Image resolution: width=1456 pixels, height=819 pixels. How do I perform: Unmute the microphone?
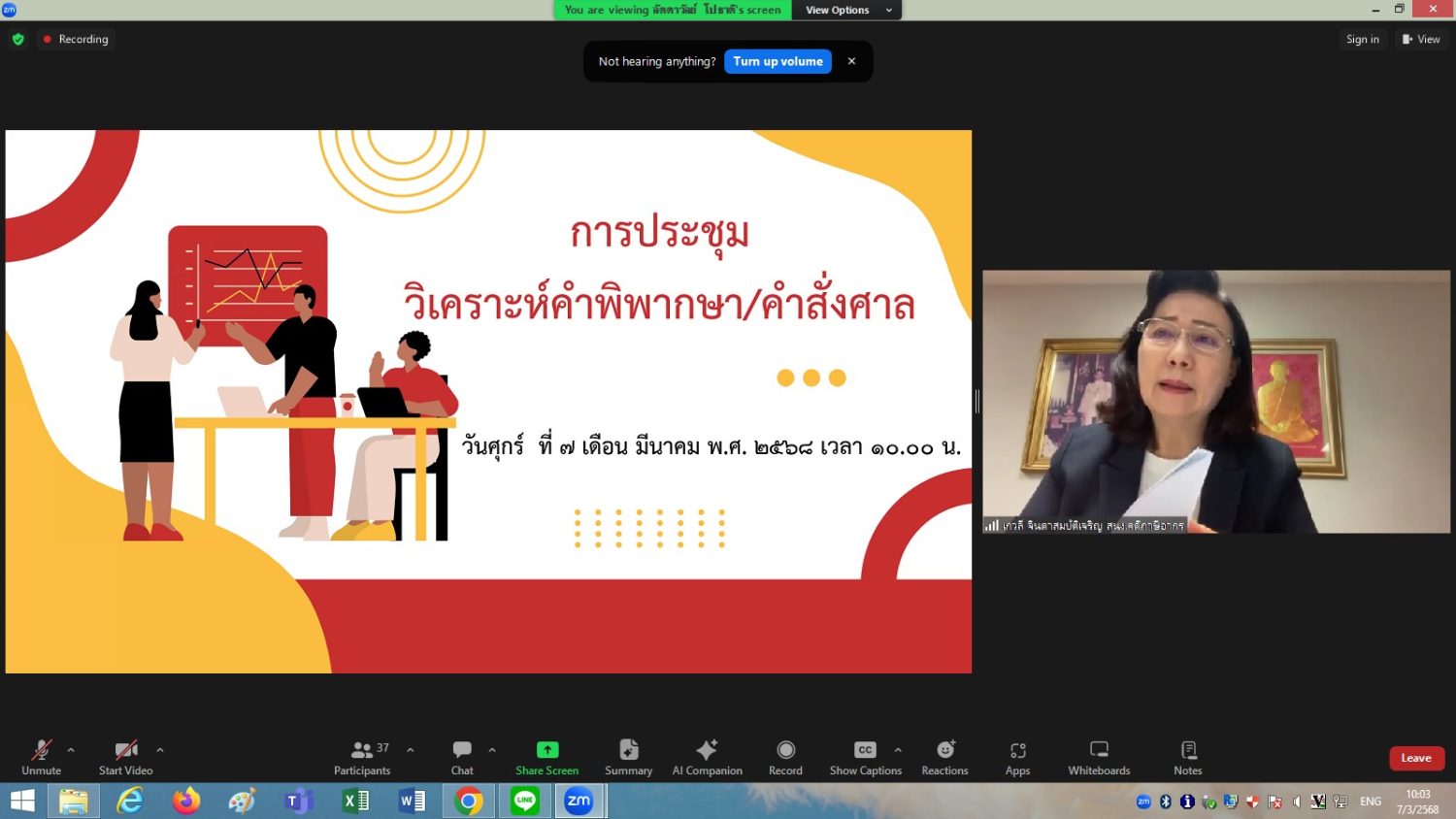click(41, 757)
